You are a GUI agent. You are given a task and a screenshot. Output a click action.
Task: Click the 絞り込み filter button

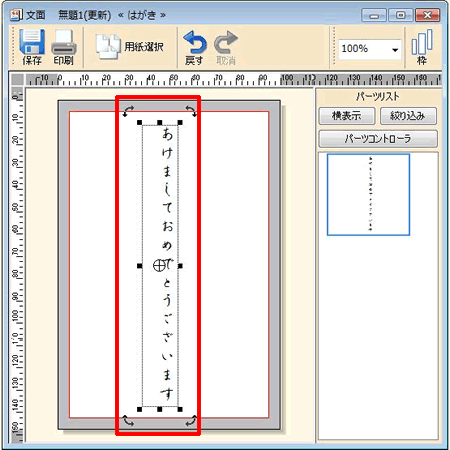pyautogui.click(x=408, y=116)
